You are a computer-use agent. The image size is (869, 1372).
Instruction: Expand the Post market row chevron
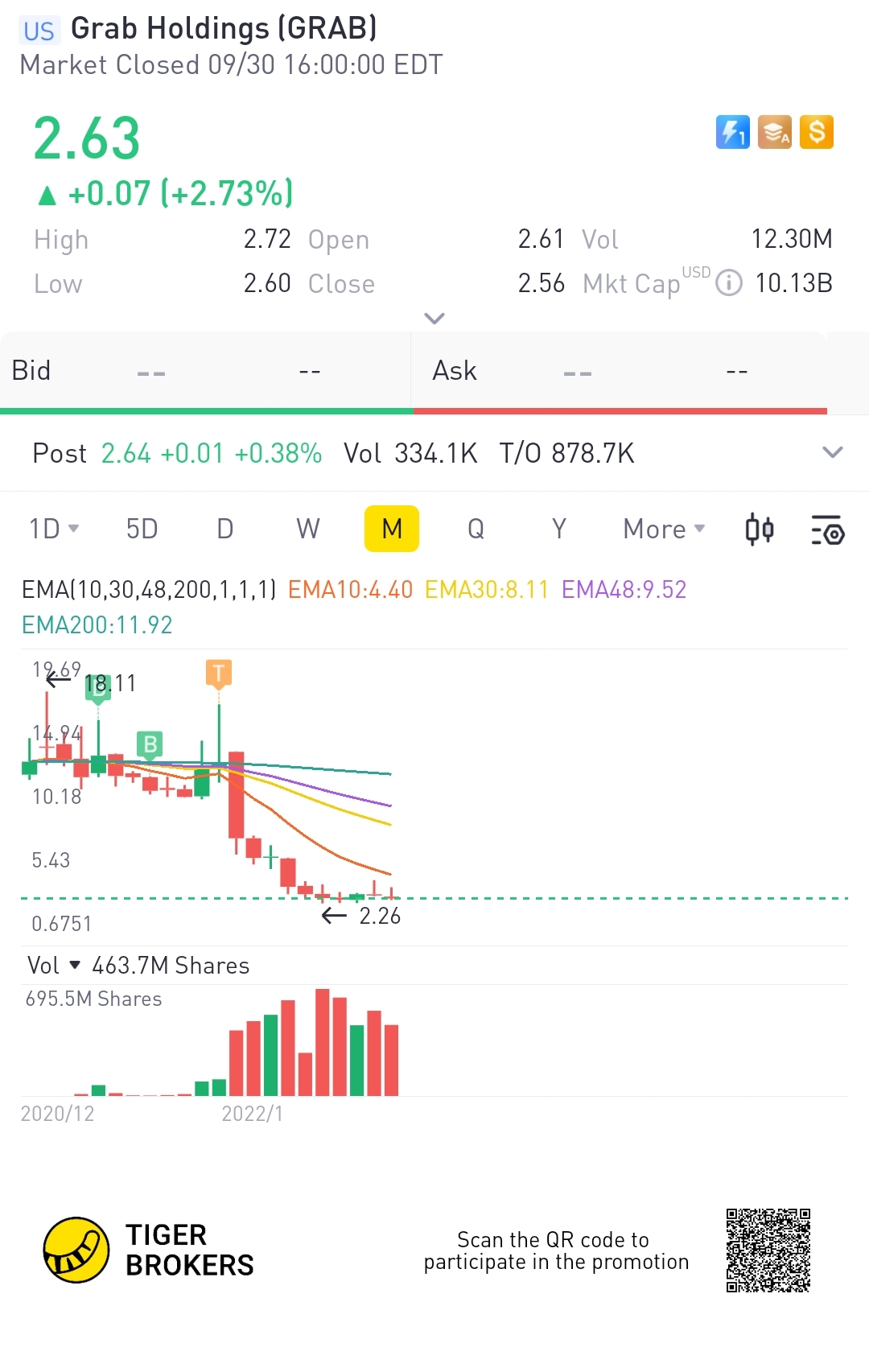[833, 452]
